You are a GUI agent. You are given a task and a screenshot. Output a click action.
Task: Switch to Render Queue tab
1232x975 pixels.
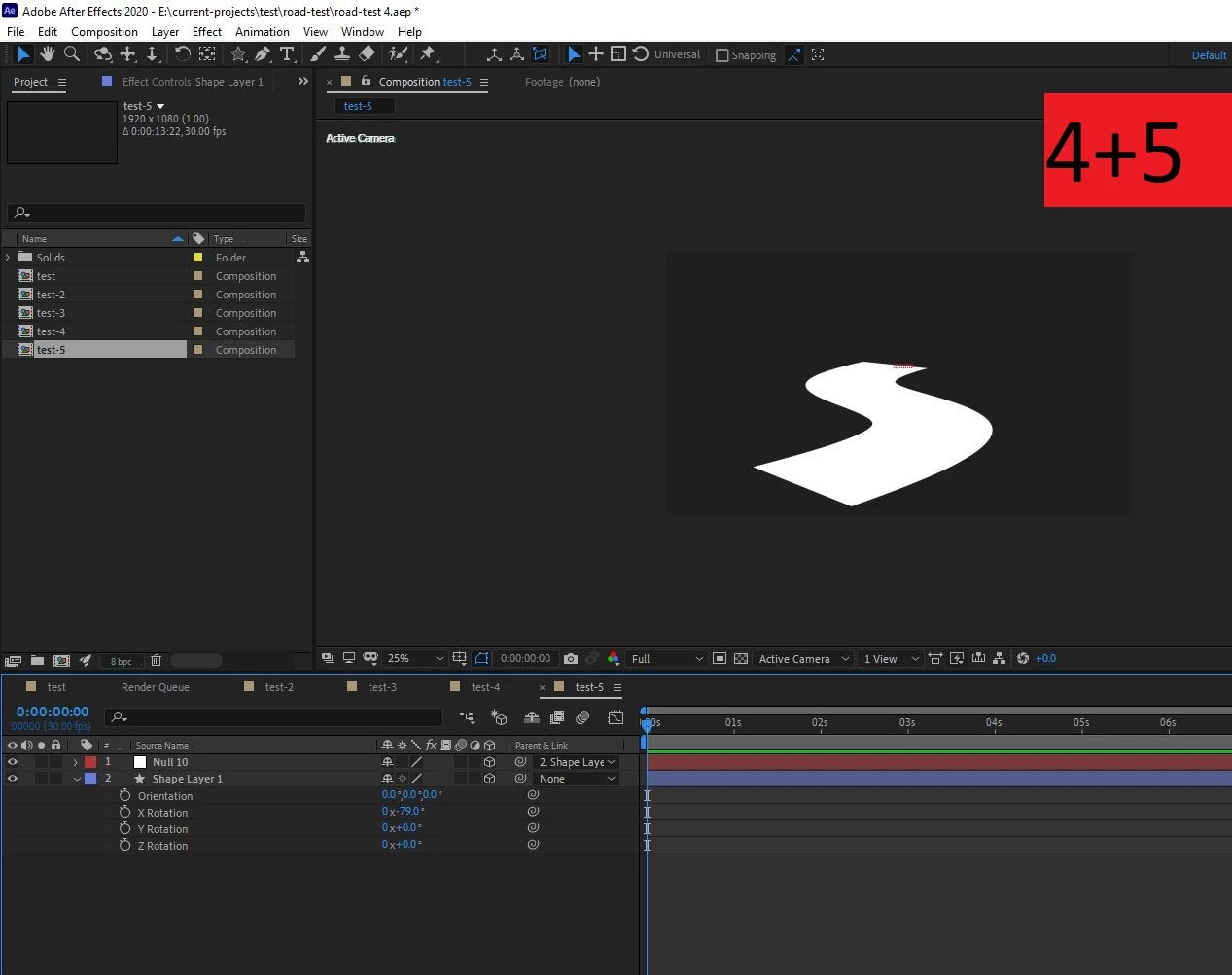[x=156, y=687]
